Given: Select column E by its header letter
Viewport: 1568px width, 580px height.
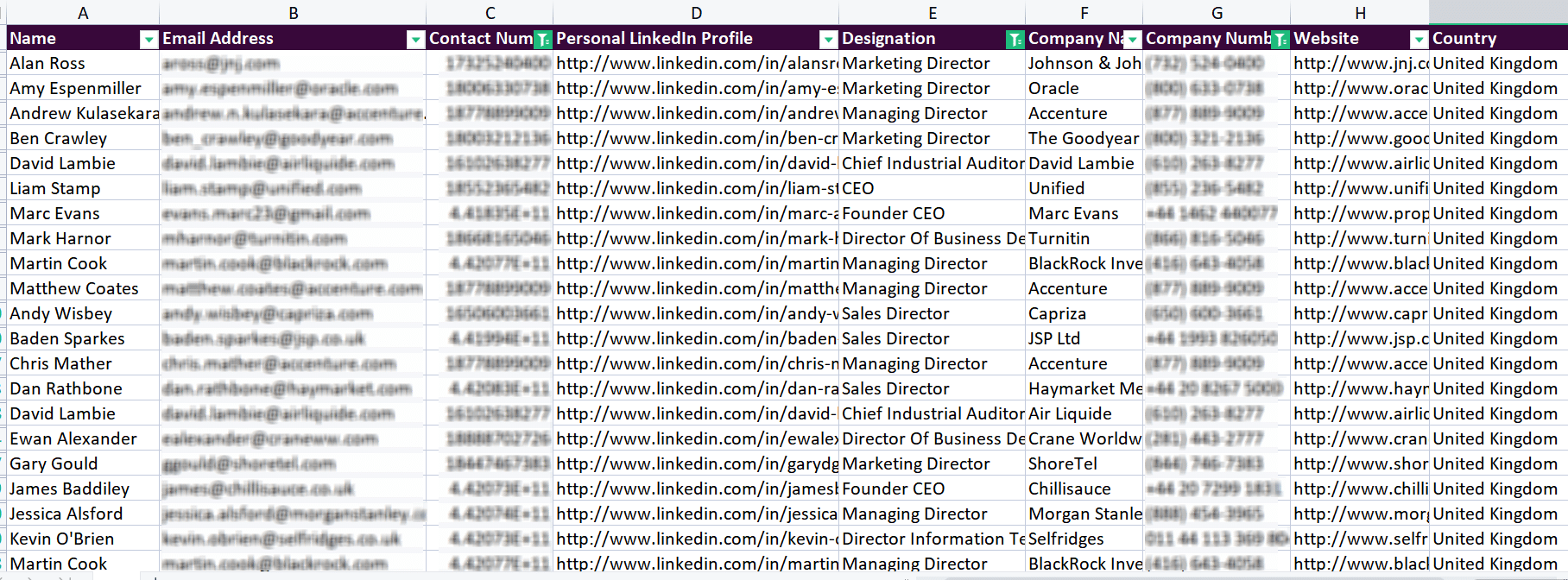Looking at the screenshot, I should pos(933,13).
